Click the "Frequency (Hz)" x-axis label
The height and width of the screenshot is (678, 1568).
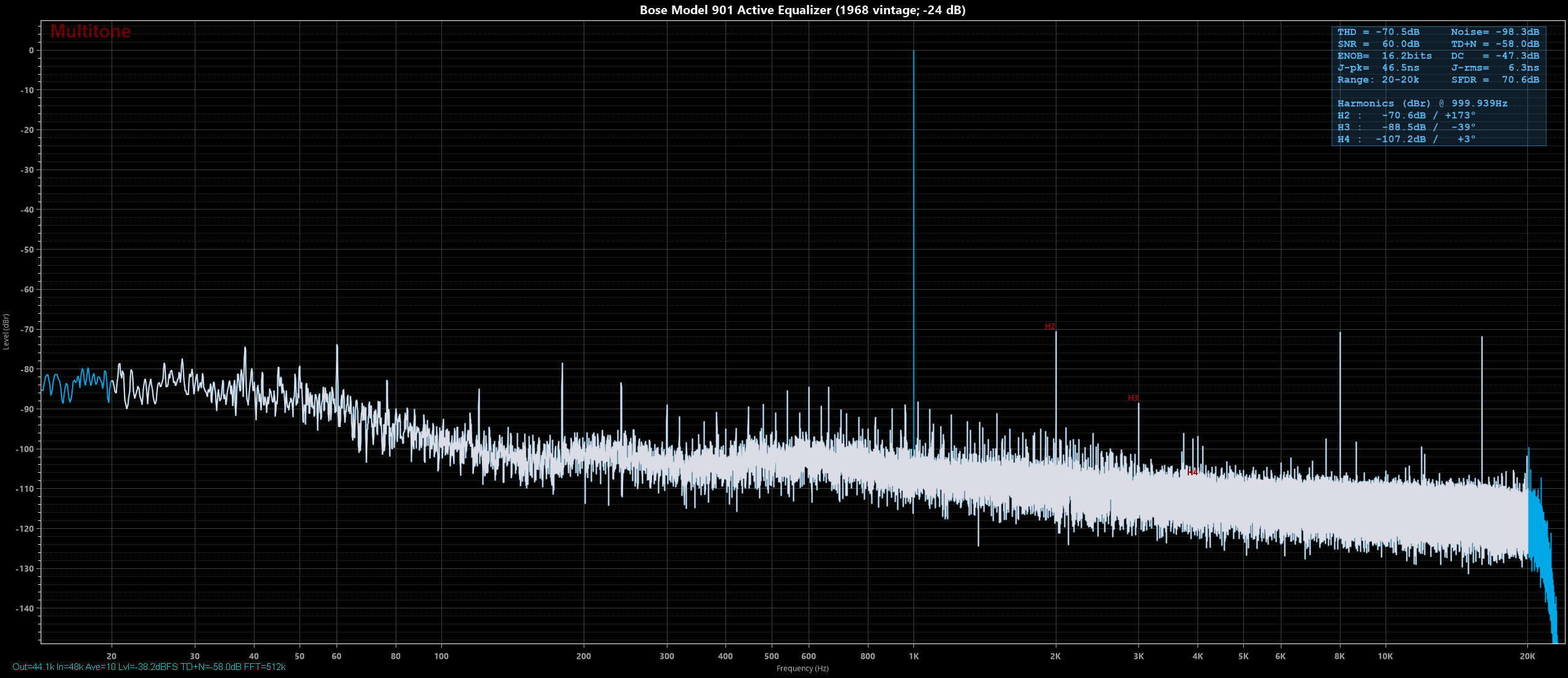[802, 669]
